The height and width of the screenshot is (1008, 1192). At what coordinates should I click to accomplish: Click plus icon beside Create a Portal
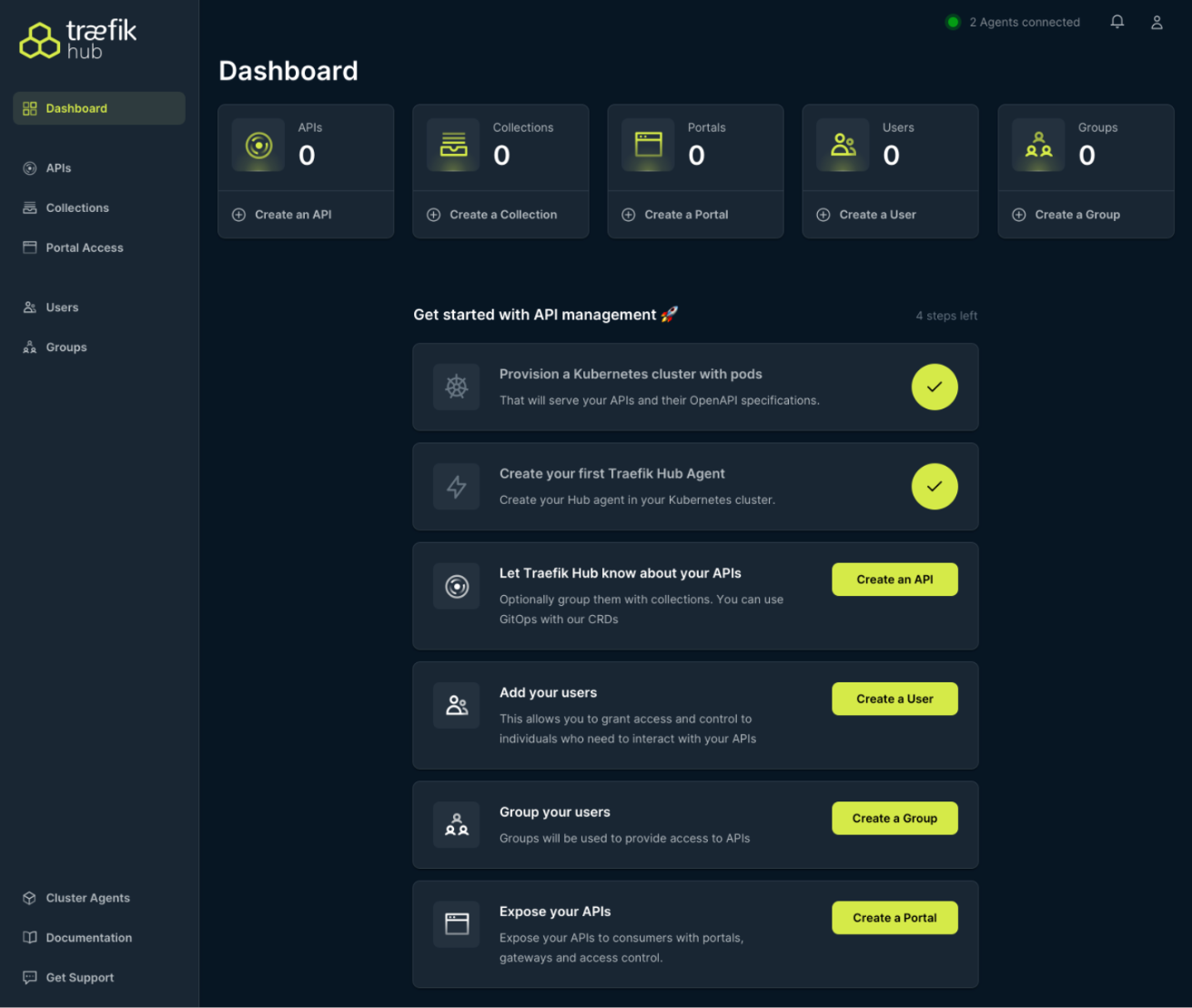[628, 215]
